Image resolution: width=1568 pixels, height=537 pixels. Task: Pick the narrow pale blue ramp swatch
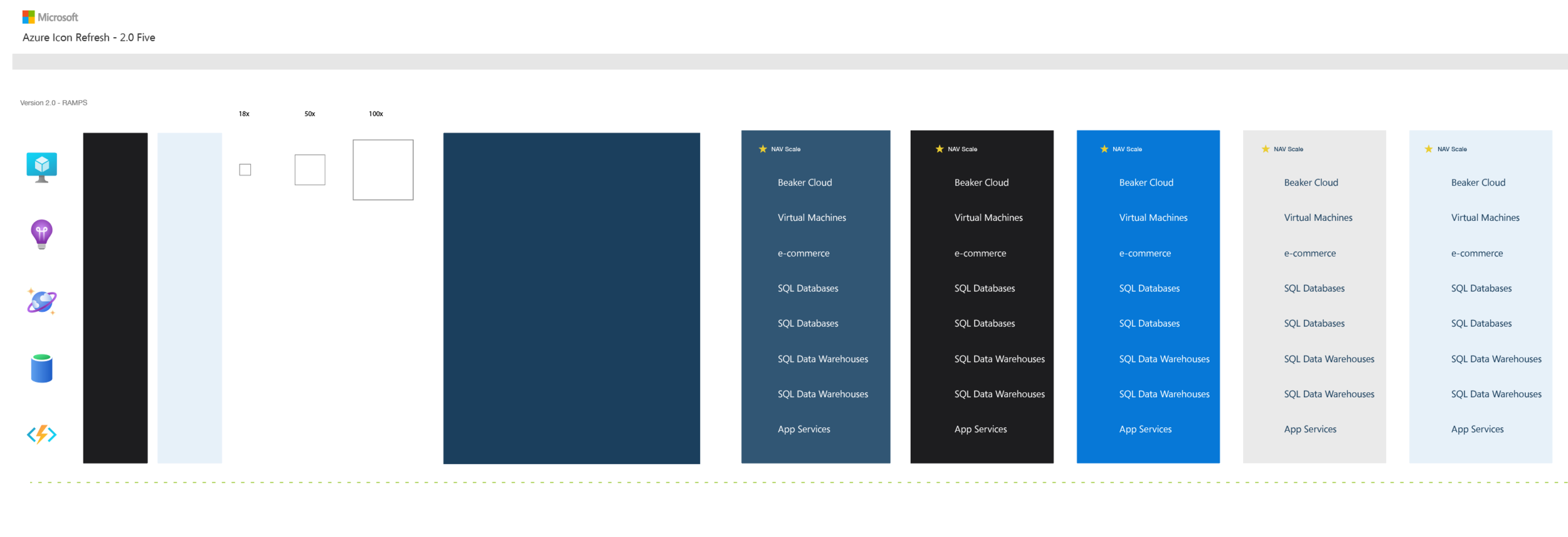189,298
